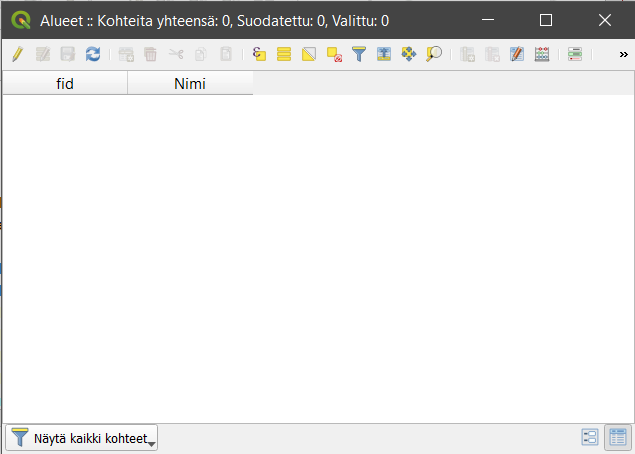Zoom map to selected rows

434,54
